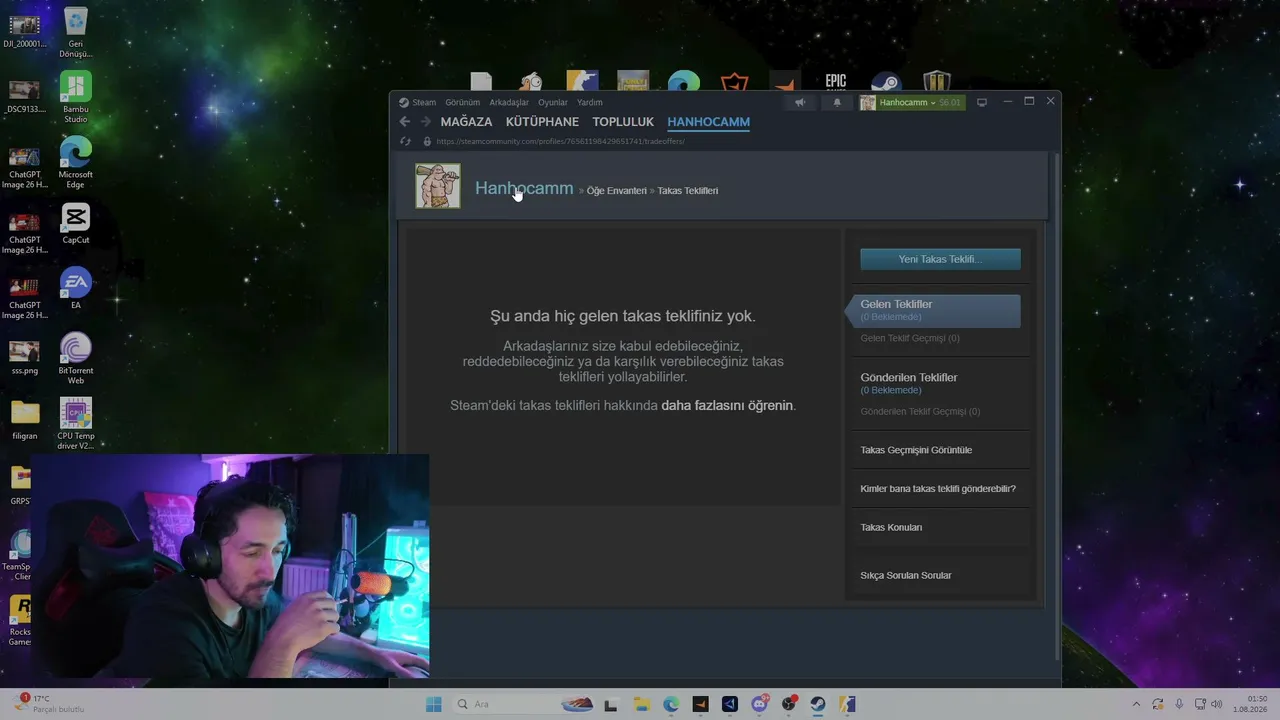Viewport: 1280px width, 720px height.
Task: Select the filigran folder on desktop
Action: pyautogui.click(x=25, y=420)
